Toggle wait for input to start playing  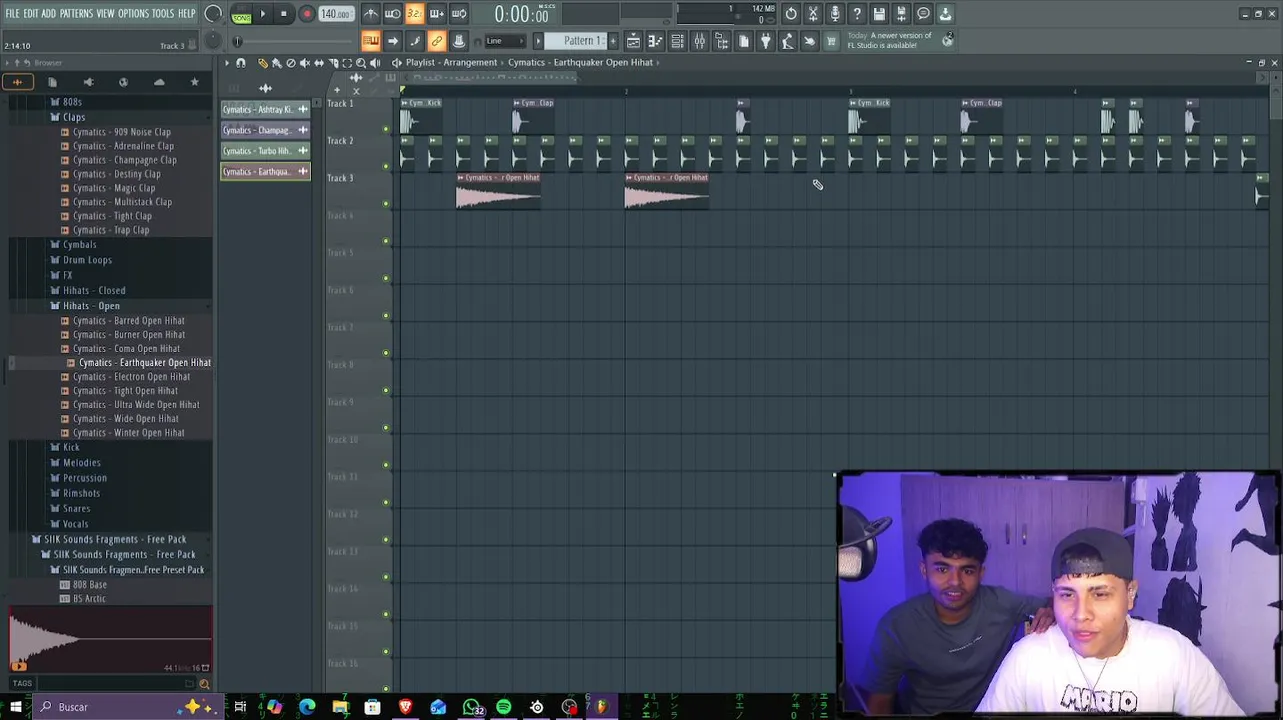393,14
